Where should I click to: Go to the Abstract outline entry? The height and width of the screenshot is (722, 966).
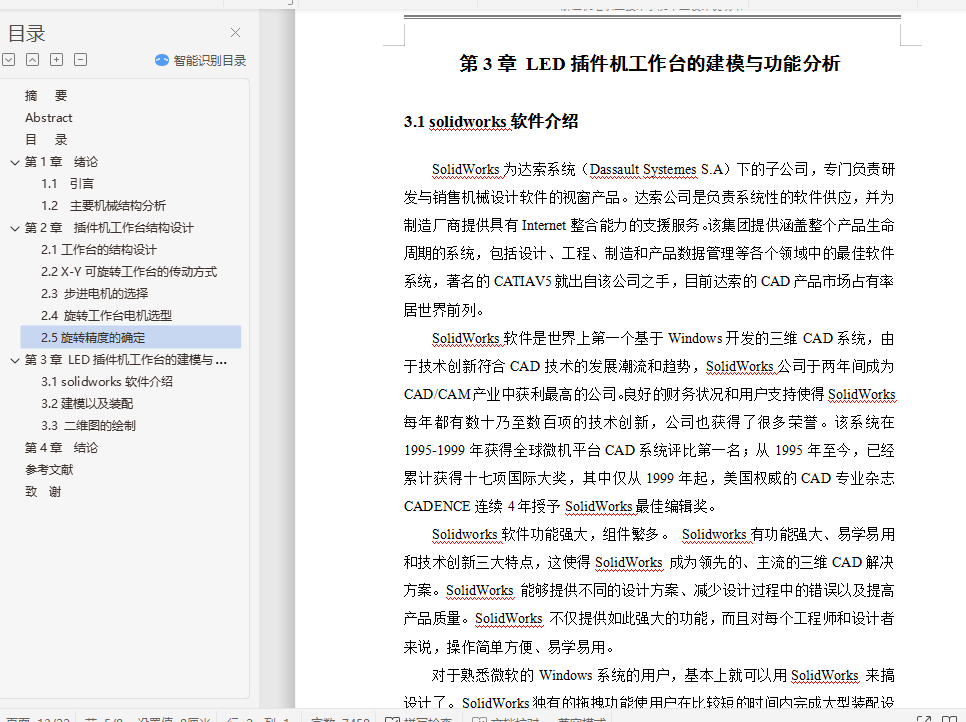click(49, 118)
